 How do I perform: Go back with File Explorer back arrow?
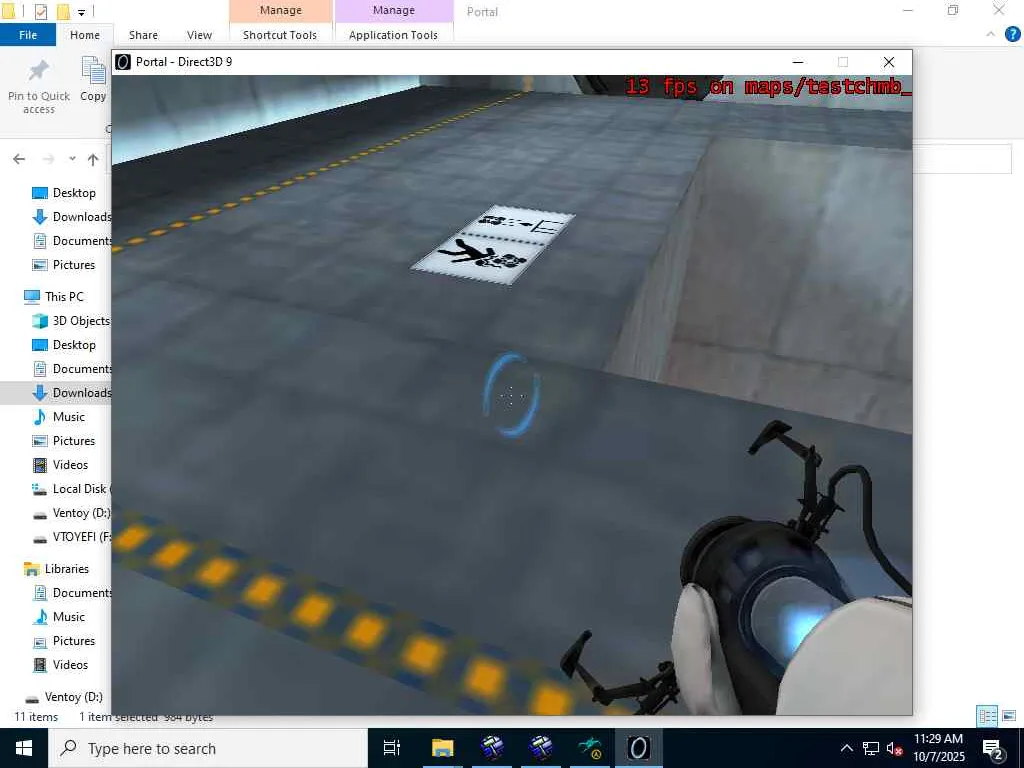pos(19,159)
